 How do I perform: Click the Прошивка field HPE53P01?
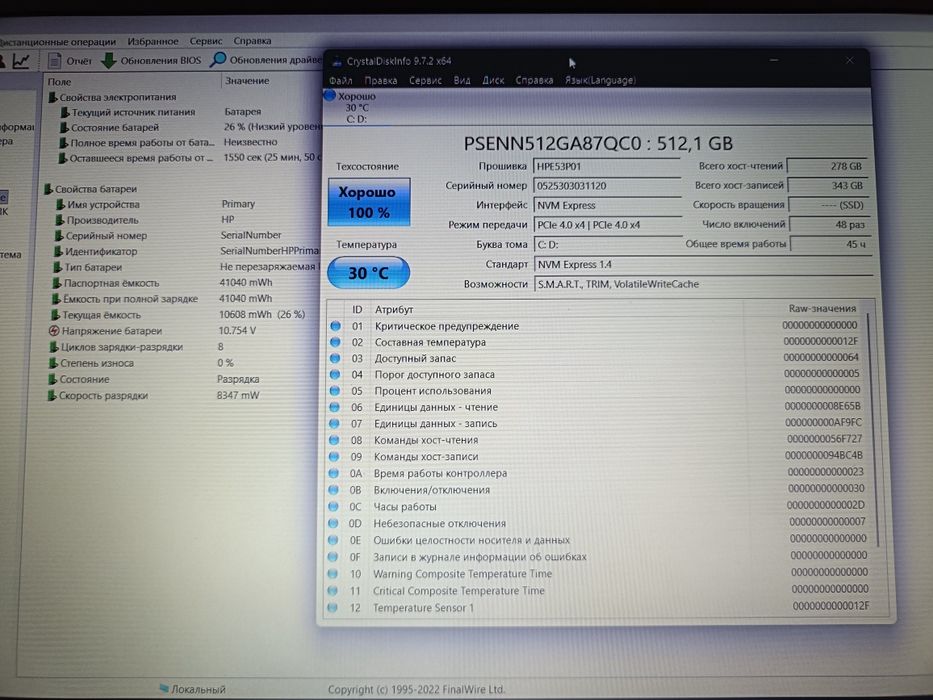coord(607,166)
